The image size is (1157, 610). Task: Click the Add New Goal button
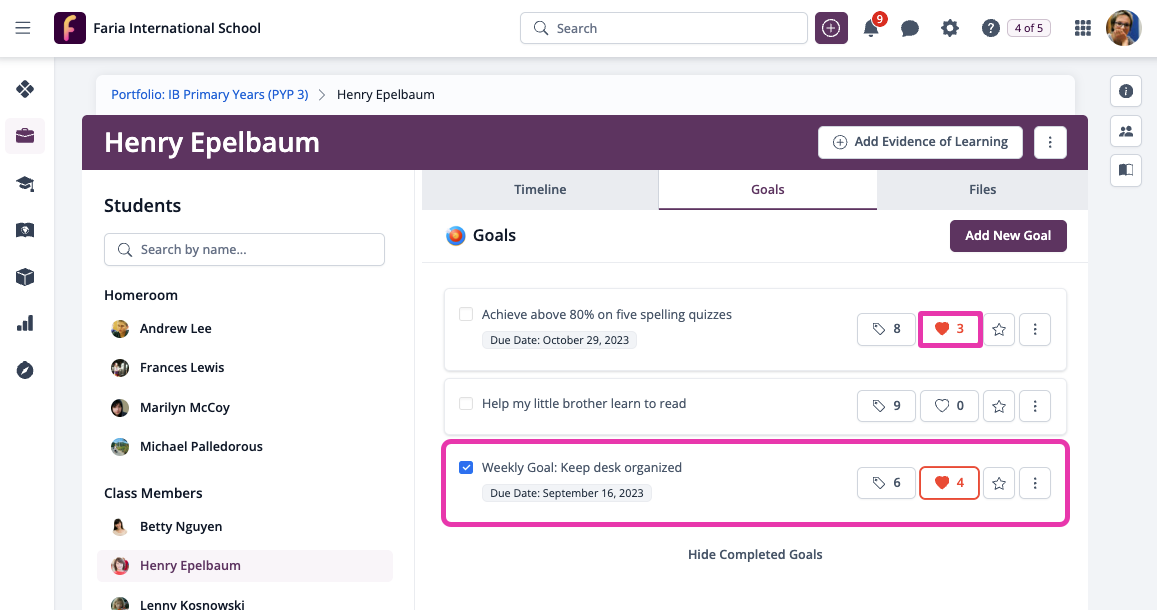(x=1008, y=235)
